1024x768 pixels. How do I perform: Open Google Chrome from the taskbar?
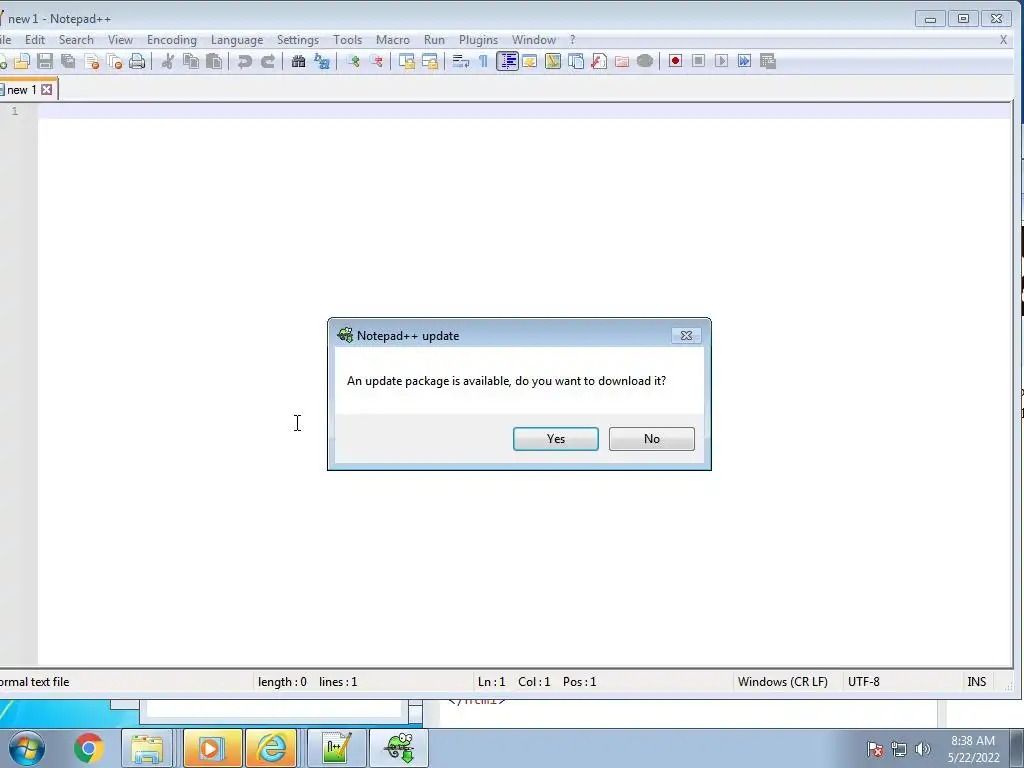[89, 748]
